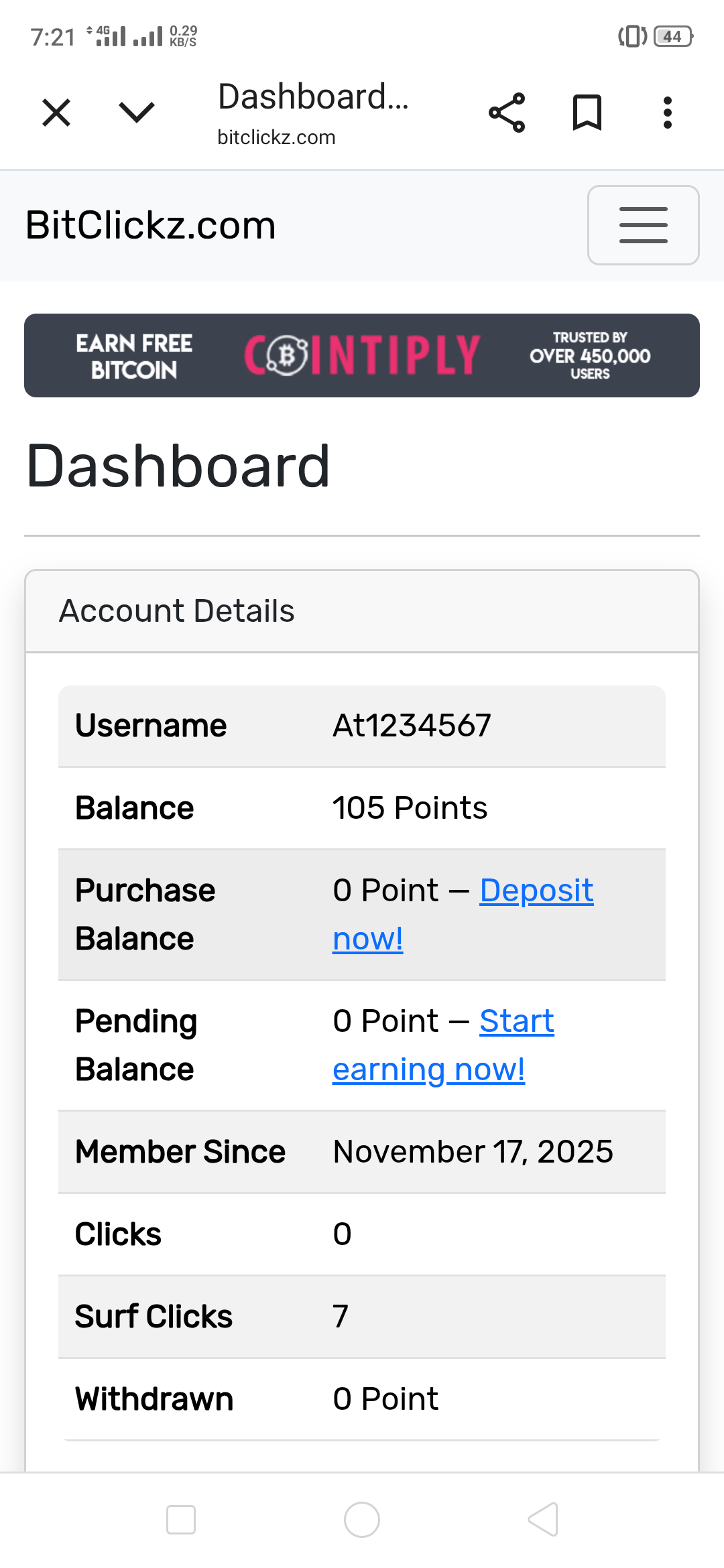Open the Cointiply earn free bitcoin banner
The height and width of the screenshot is (1568, 724).
tap(362, 356)
